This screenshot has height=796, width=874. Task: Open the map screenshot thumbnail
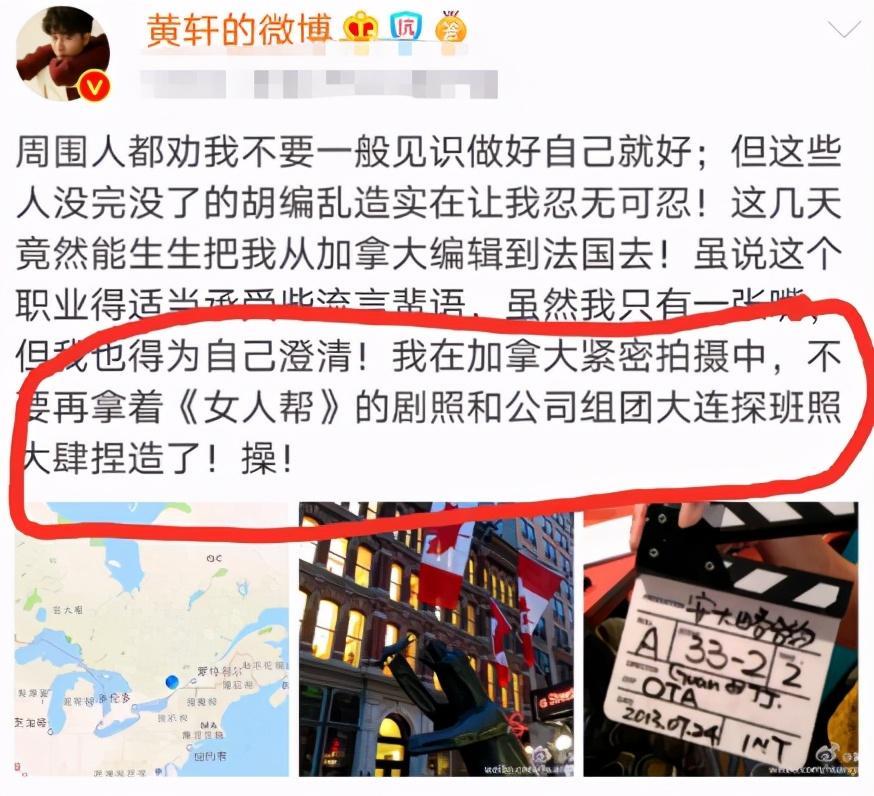tap(152, 639)
